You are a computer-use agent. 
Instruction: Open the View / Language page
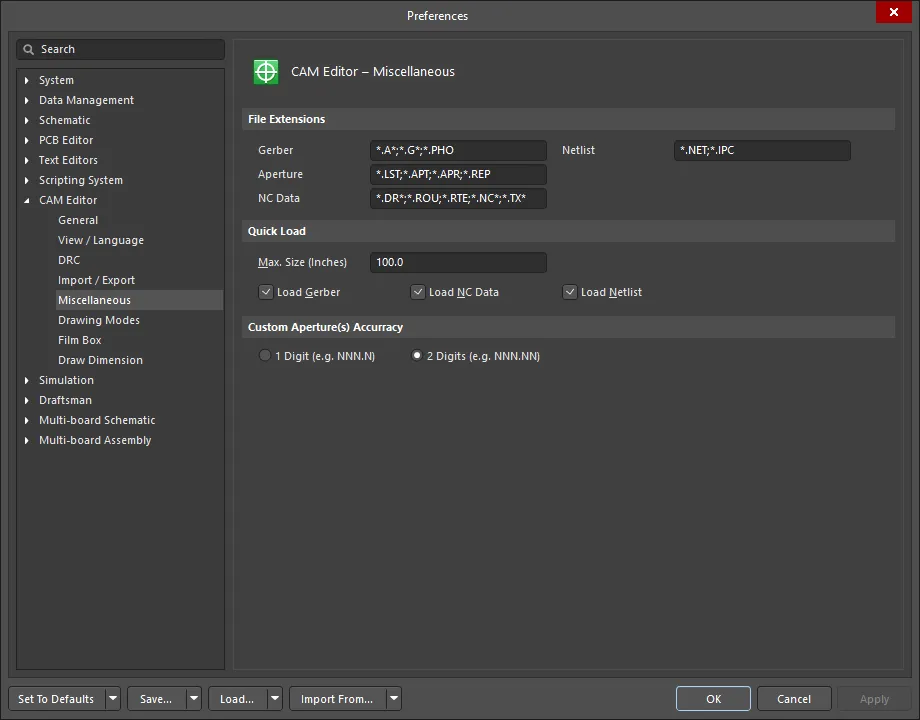101,240
